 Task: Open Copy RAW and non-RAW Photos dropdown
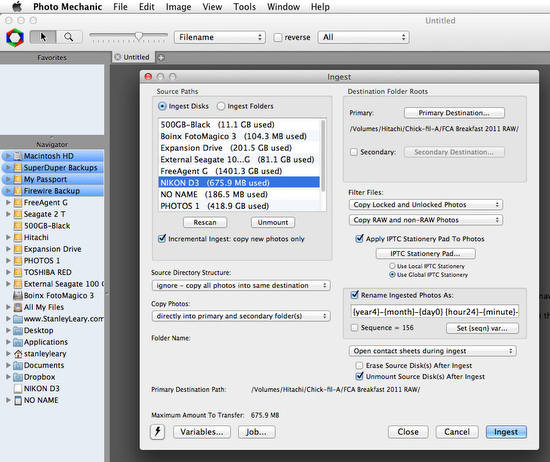(x=425, y=220)
